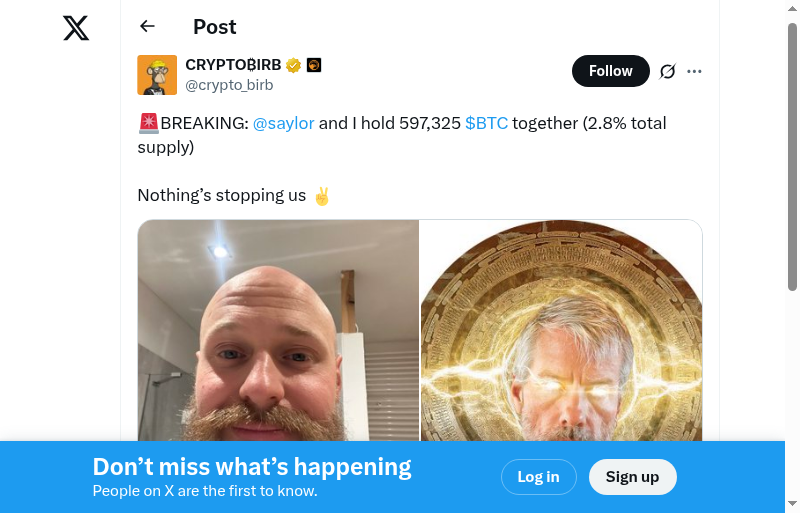Image resolution: width=800 pixels, height=513 pixels.
Task: Click the Post header title
Action: coord(215,27)
